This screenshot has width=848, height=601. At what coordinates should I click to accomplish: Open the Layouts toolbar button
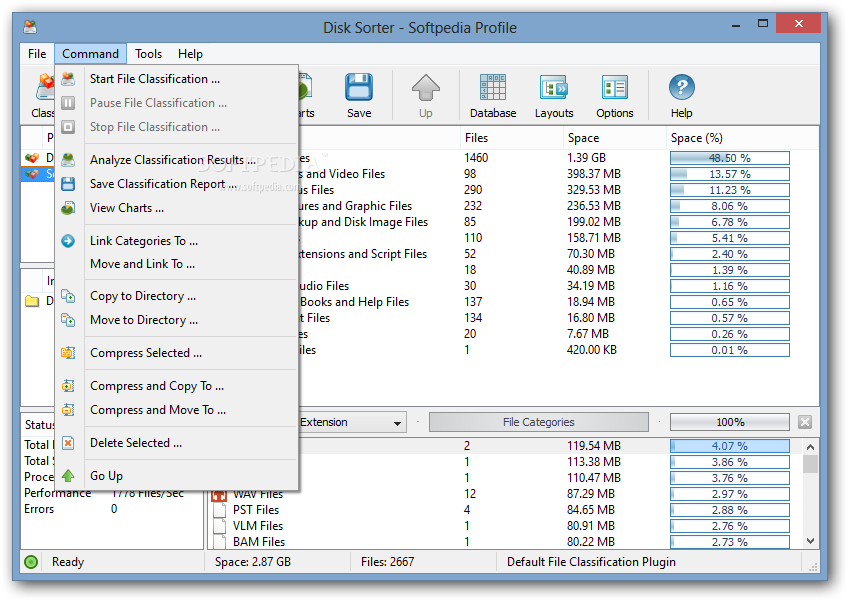click(554, 96)
